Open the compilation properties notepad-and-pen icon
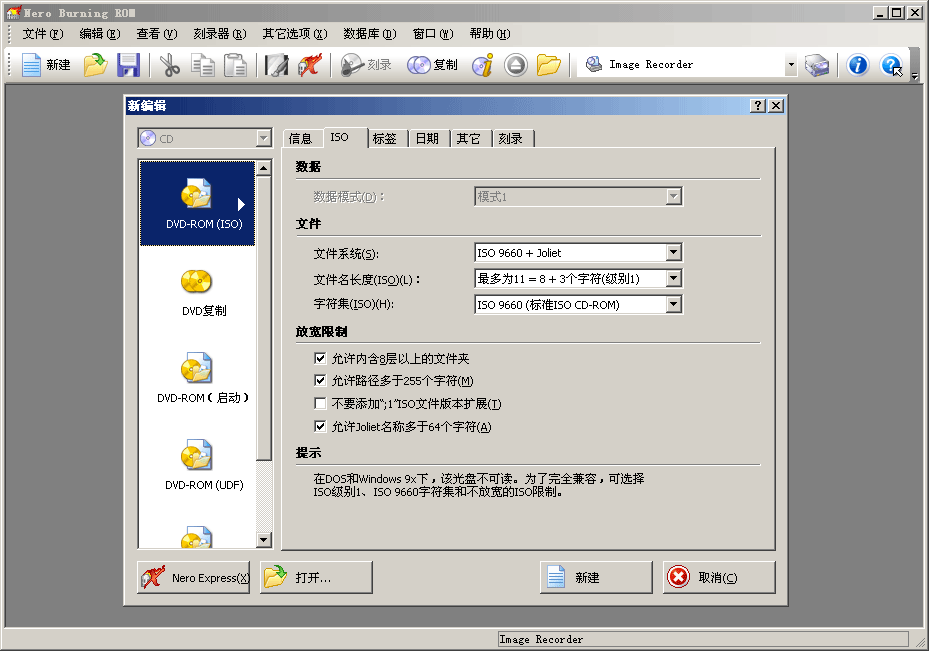The width and height of the screenshot is (929, 651). [276, 65]
